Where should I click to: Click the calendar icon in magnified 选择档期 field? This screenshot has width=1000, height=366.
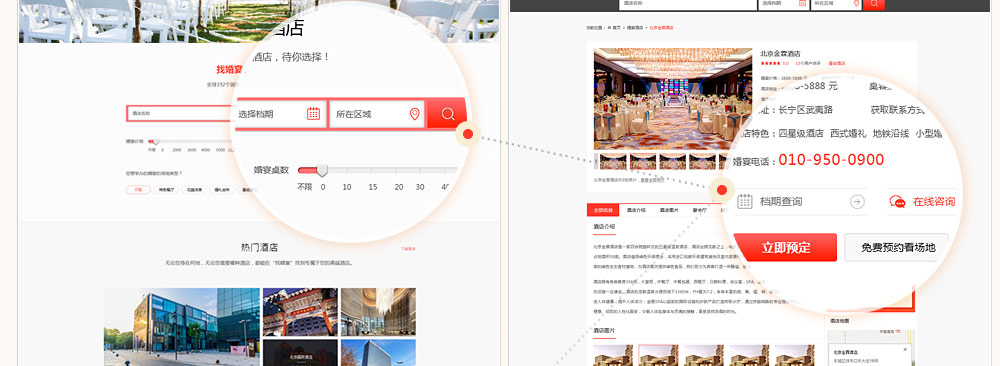point(313,113)
